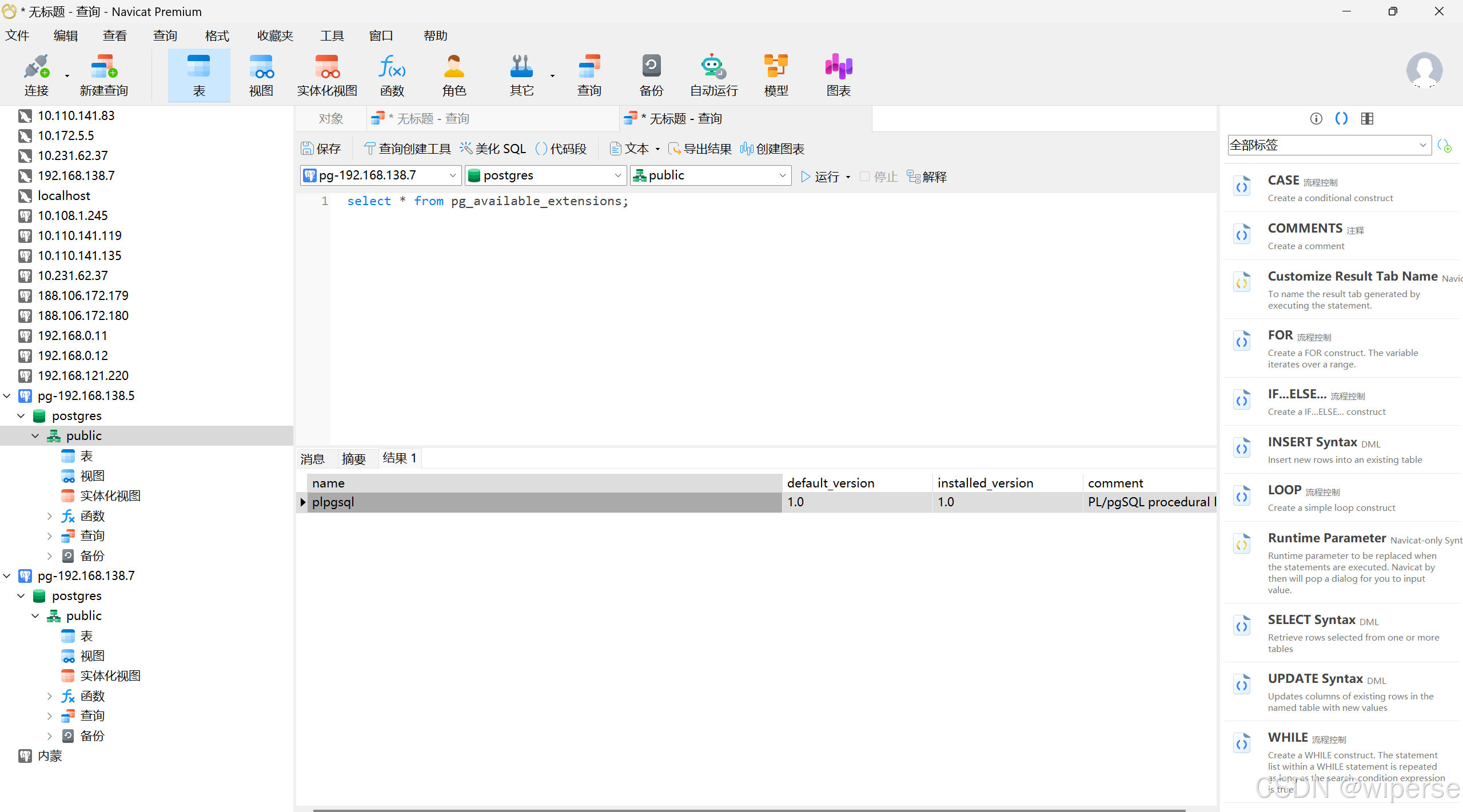This screenshot has width=1463, height=812.
Task: Open the 模型 model designer
Action: point(776,74)
